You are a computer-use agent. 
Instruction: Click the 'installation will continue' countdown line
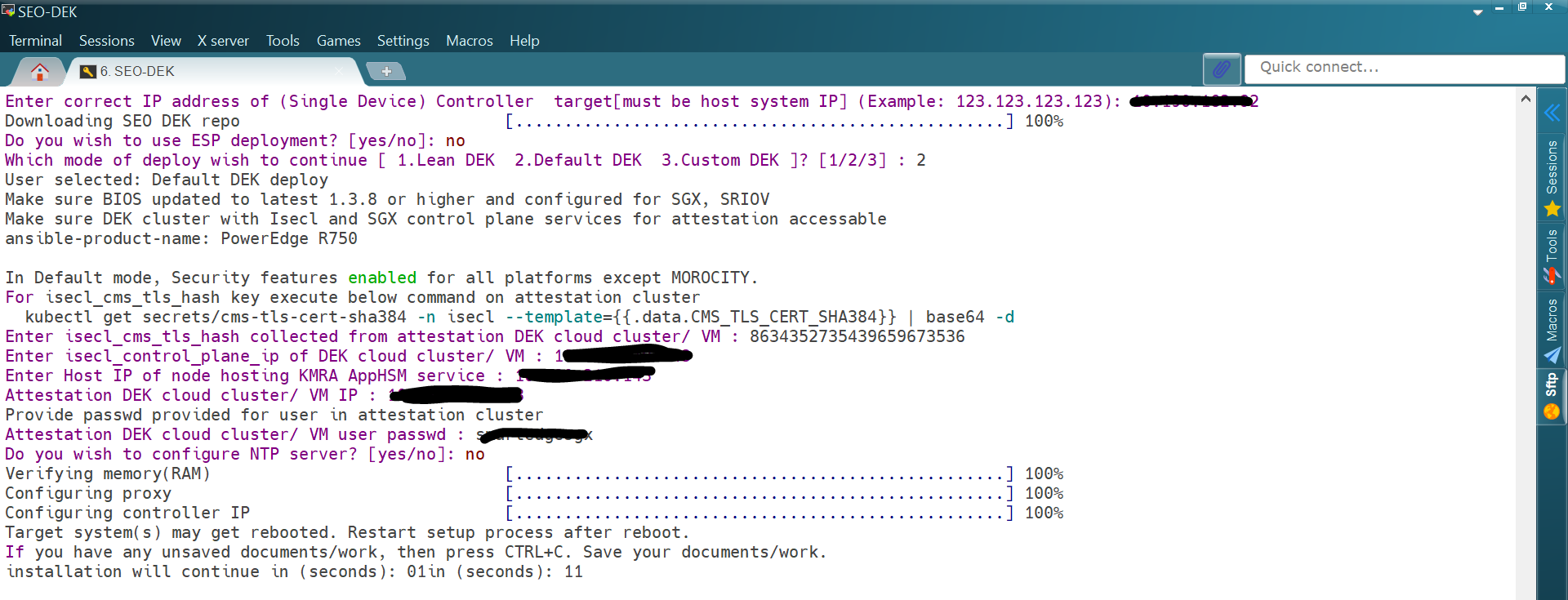coord(294,571)
